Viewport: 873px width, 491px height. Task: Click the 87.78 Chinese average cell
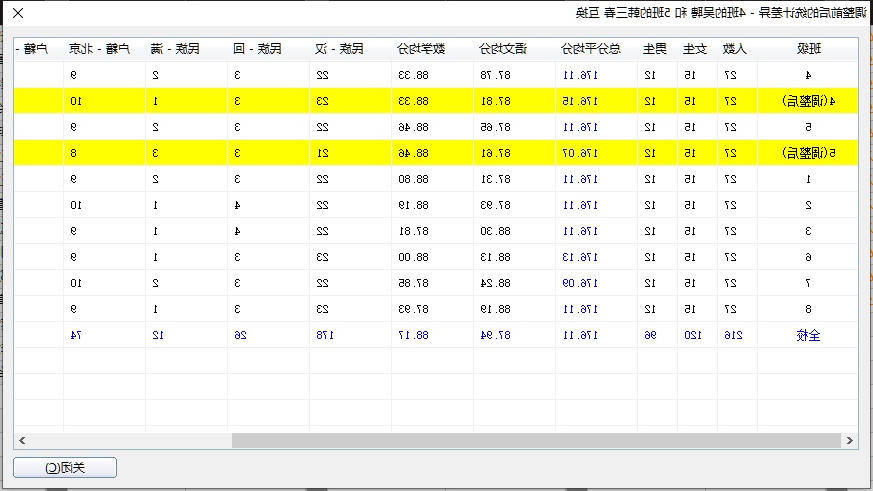pyautogui.click(x=514, y=75)
